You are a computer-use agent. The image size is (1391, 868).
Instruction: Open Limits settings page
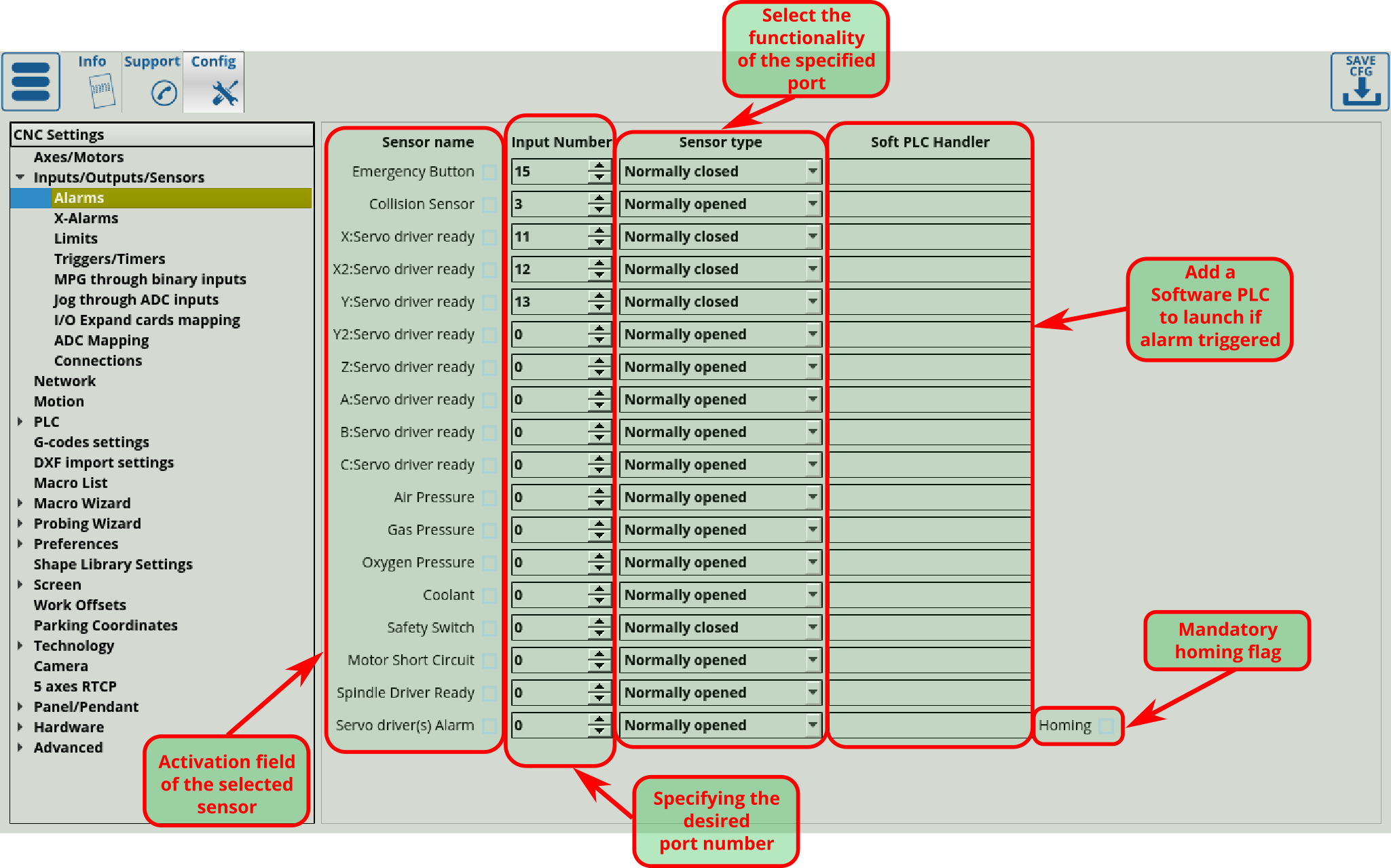point(76,238)
